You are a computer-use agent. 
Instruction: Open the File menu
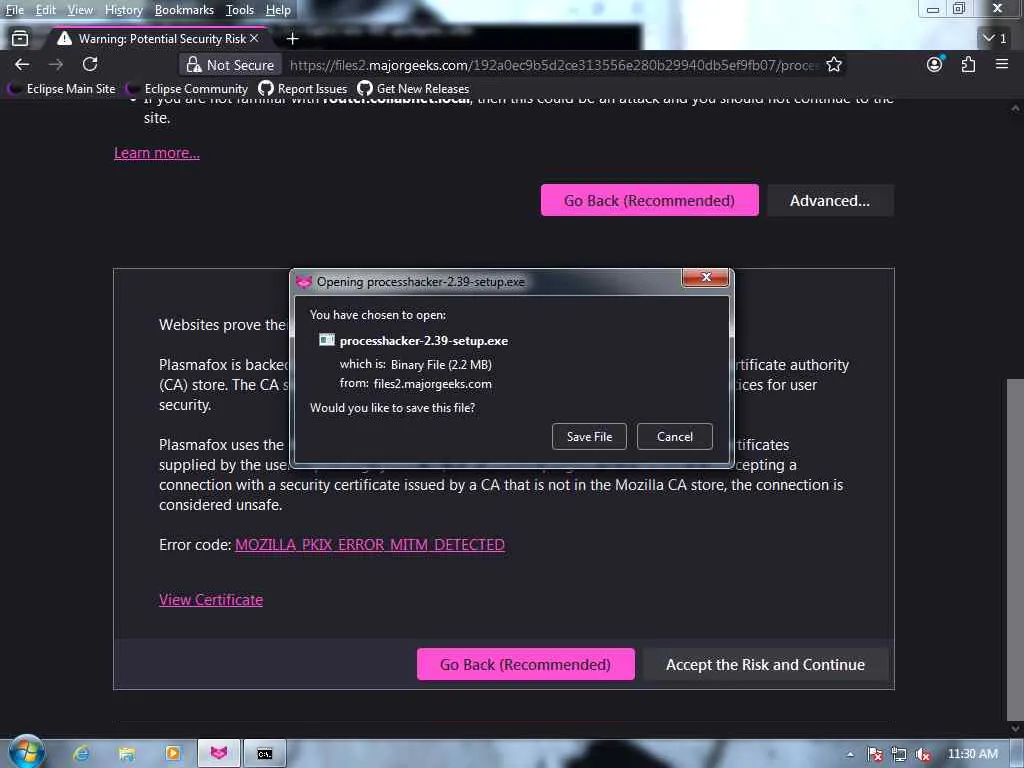click(x=14, y=10)
